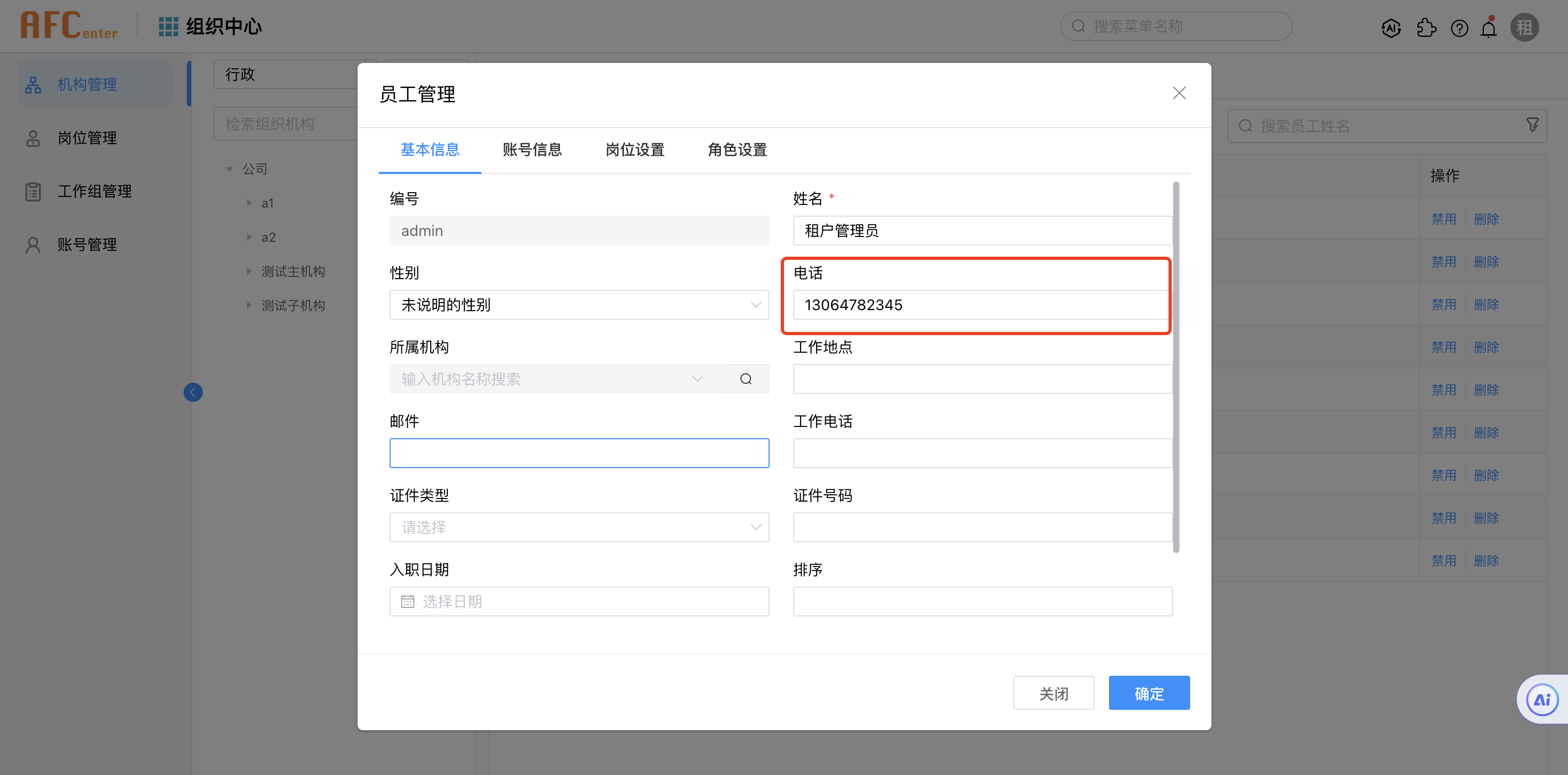Switch to 账号信息 tab
Image resolution: width=1568 pixels, height=775 pixels.
point(532,150)
